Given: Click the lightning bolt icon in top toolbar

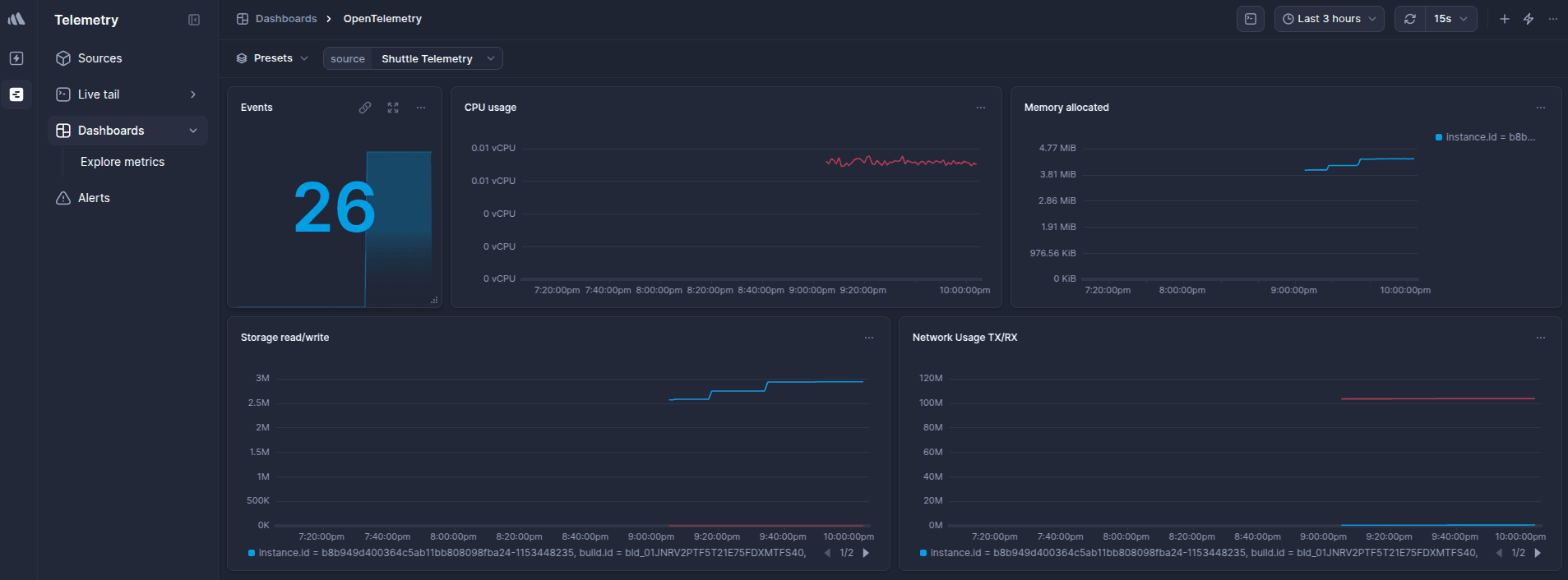Looking at the screenshot, I should click(1529, 19).
